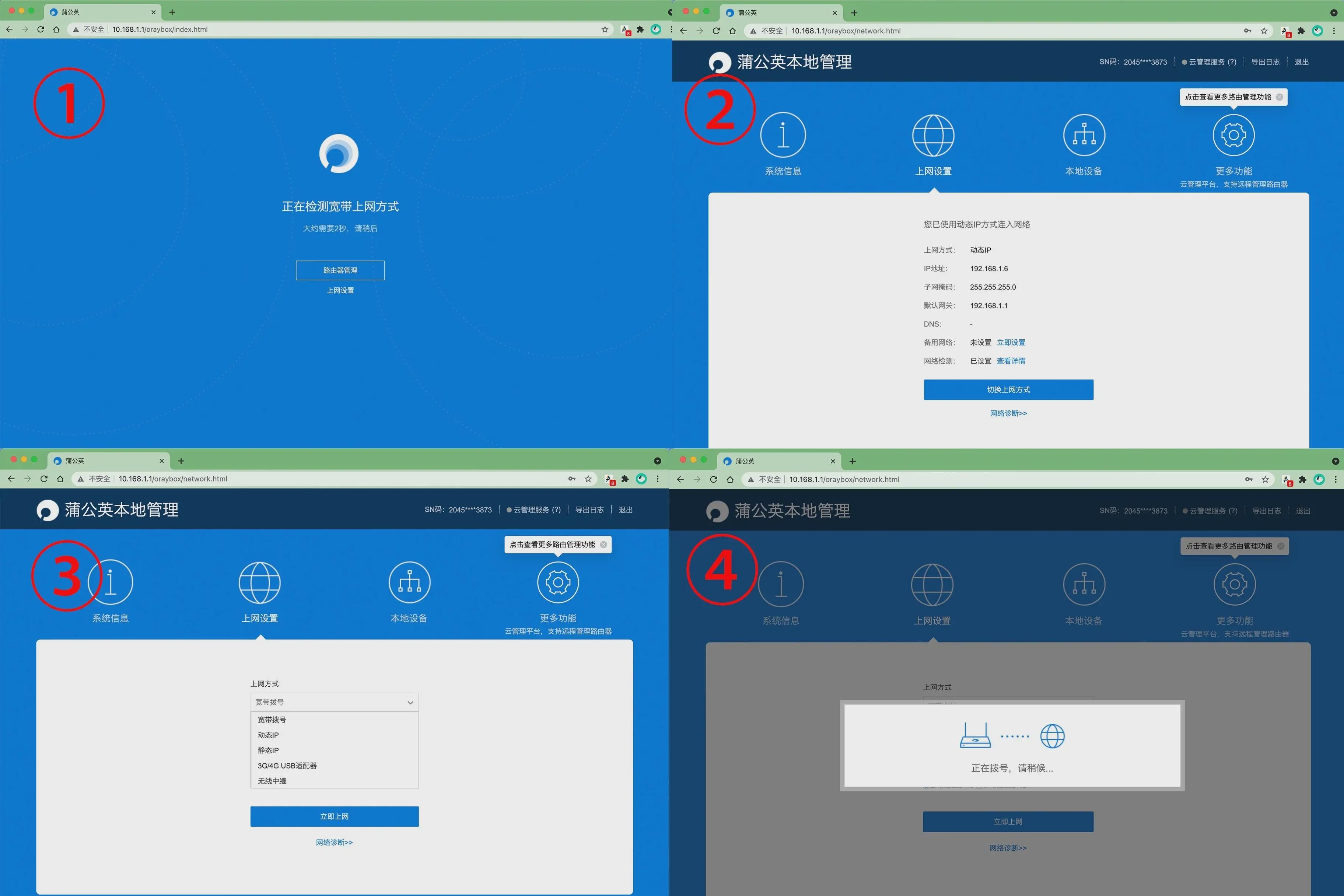Click 退出 in window 2 header
The width and height of the screenshot is (1344, 896).
point(1301,62)
